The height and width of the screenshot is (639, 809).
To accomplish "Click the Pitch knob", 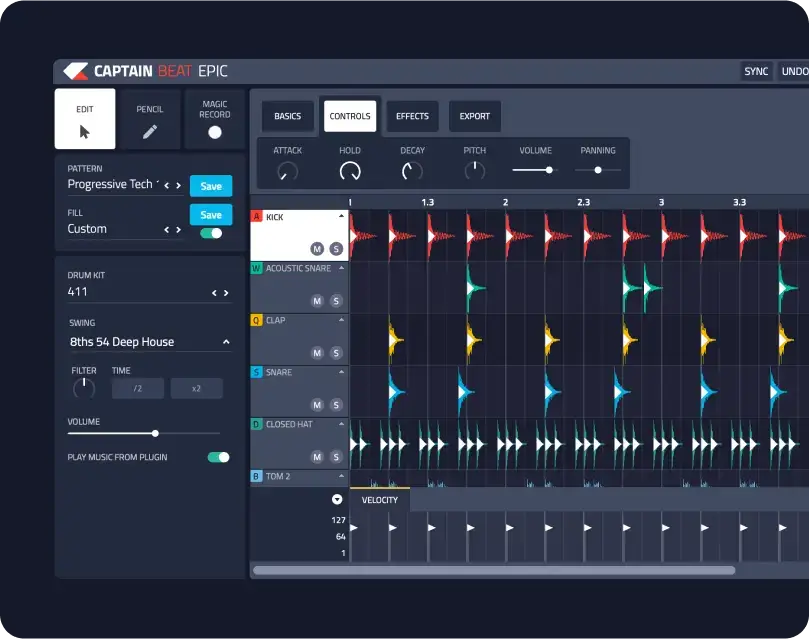I will 474,171.
